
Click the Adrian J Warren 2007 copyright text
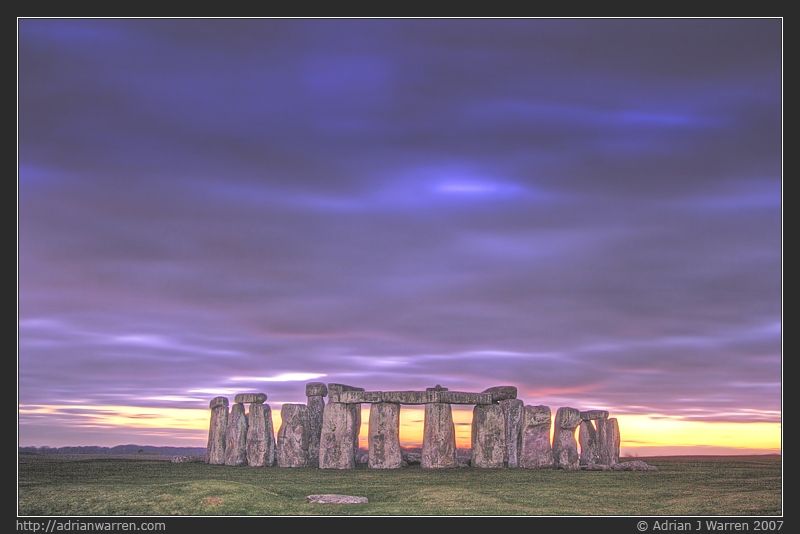coord(709,525)
